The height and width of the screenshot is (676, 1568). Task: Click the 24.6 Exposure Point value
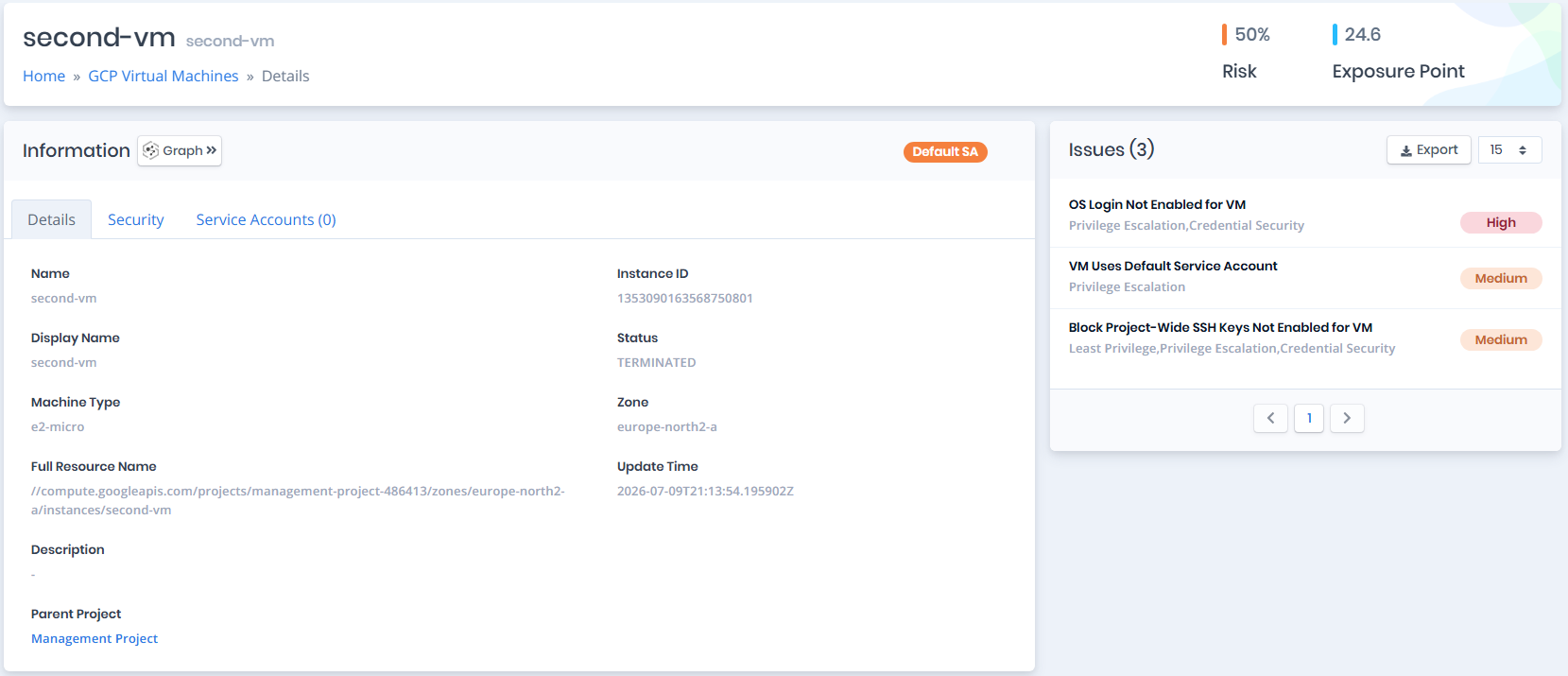click(x=1363, y=34)
